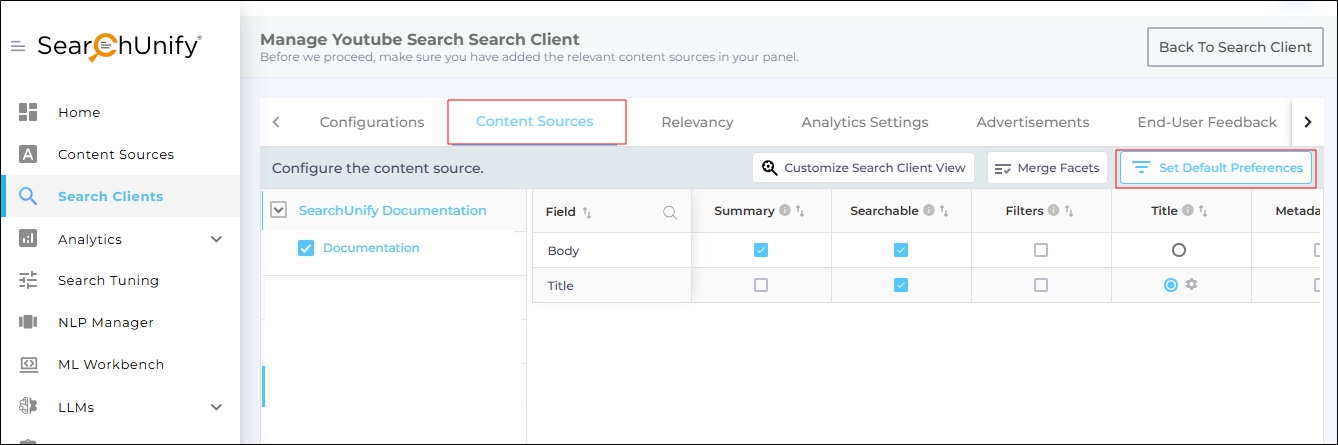Open the Title field gear settings
Viewport: 1338px width, 445px height.
[1191, 285]
